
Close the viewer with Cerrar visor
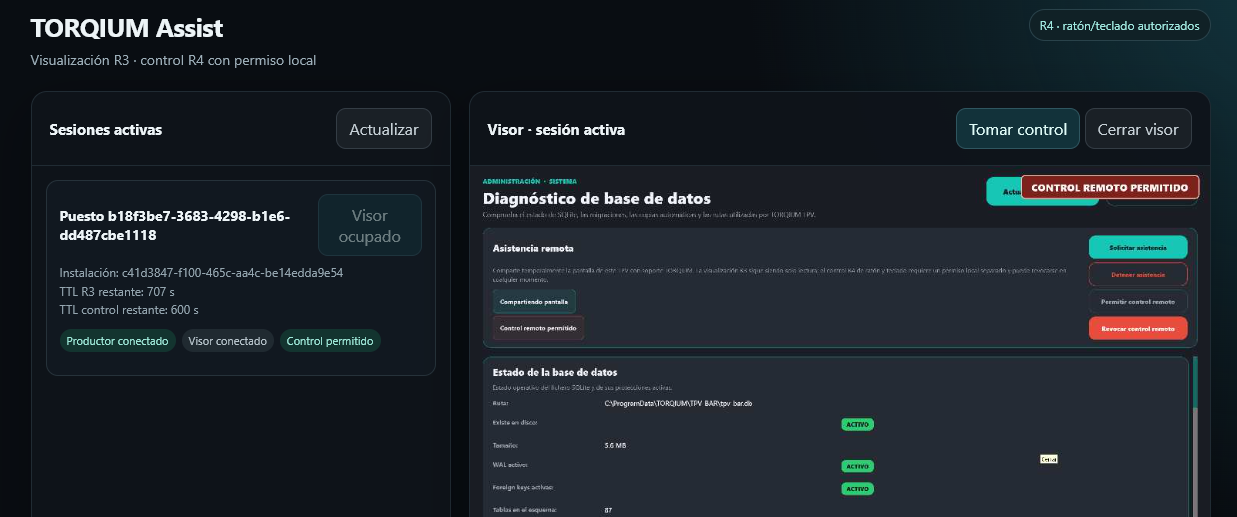click(1138, 129)
